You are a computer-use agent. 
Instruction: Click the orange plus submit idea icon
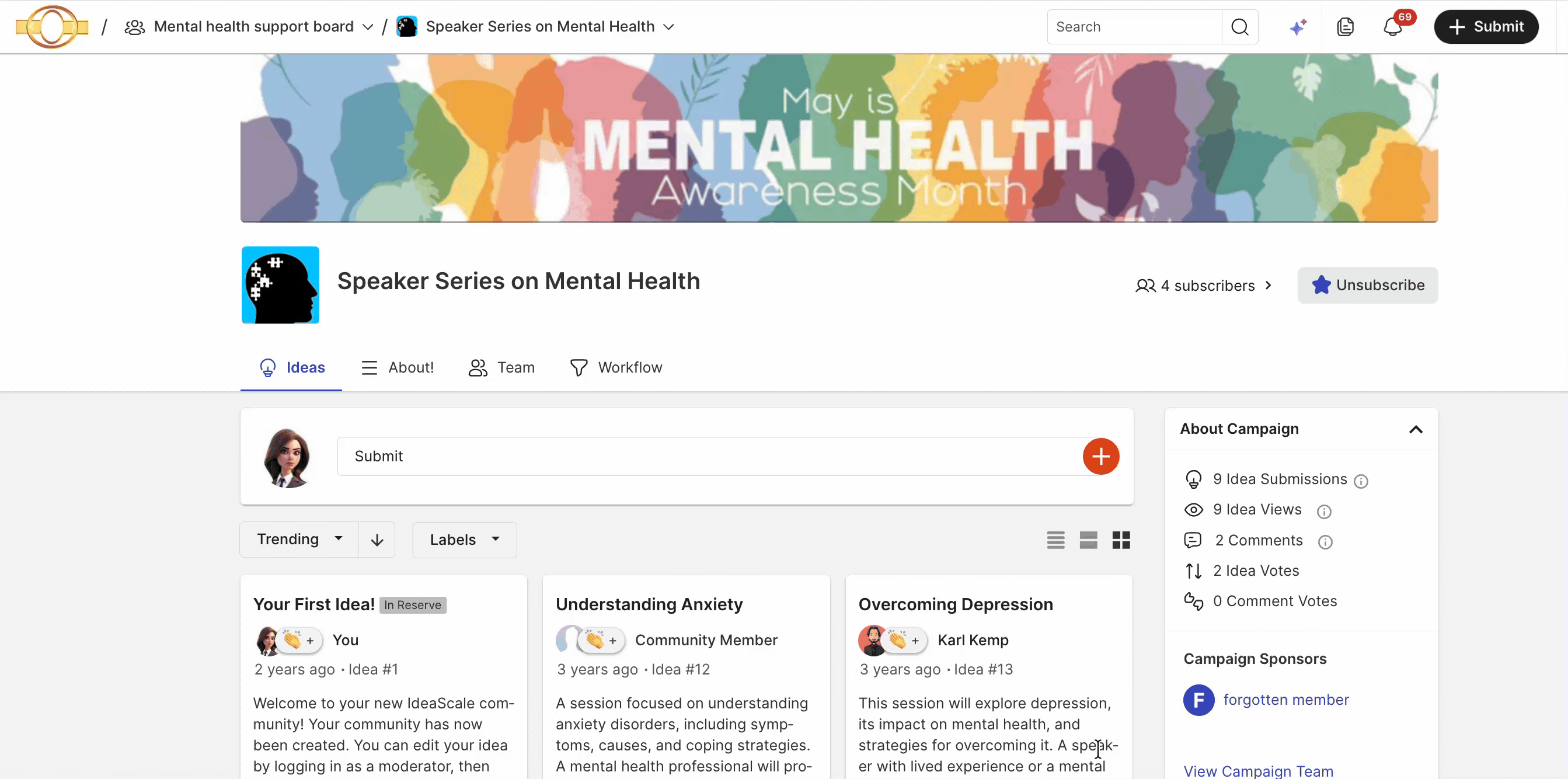(x=1100, y=456)
